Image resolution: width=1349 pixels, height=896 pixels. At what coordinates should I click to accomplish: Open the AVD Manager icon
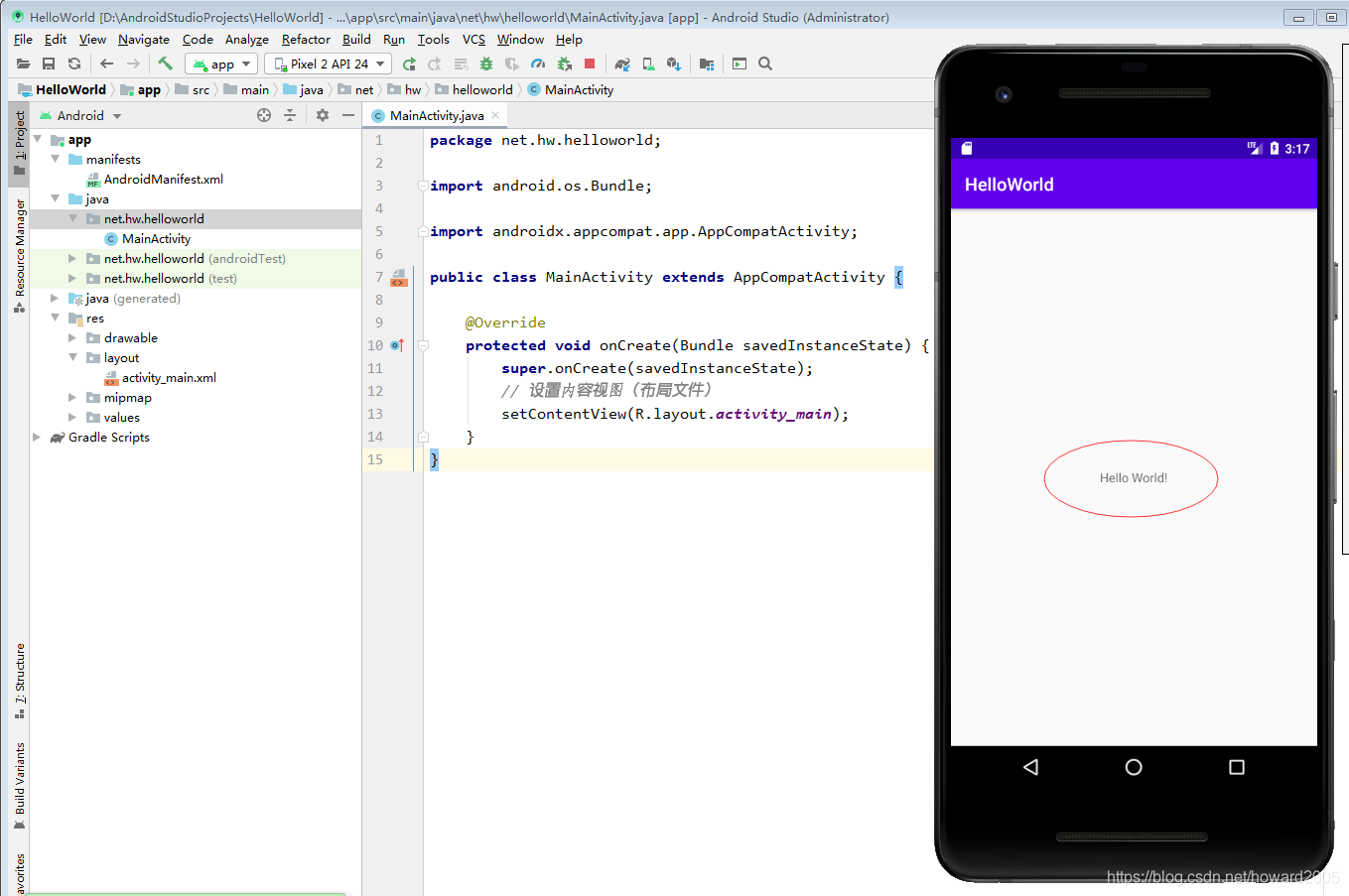coord(648,64)
